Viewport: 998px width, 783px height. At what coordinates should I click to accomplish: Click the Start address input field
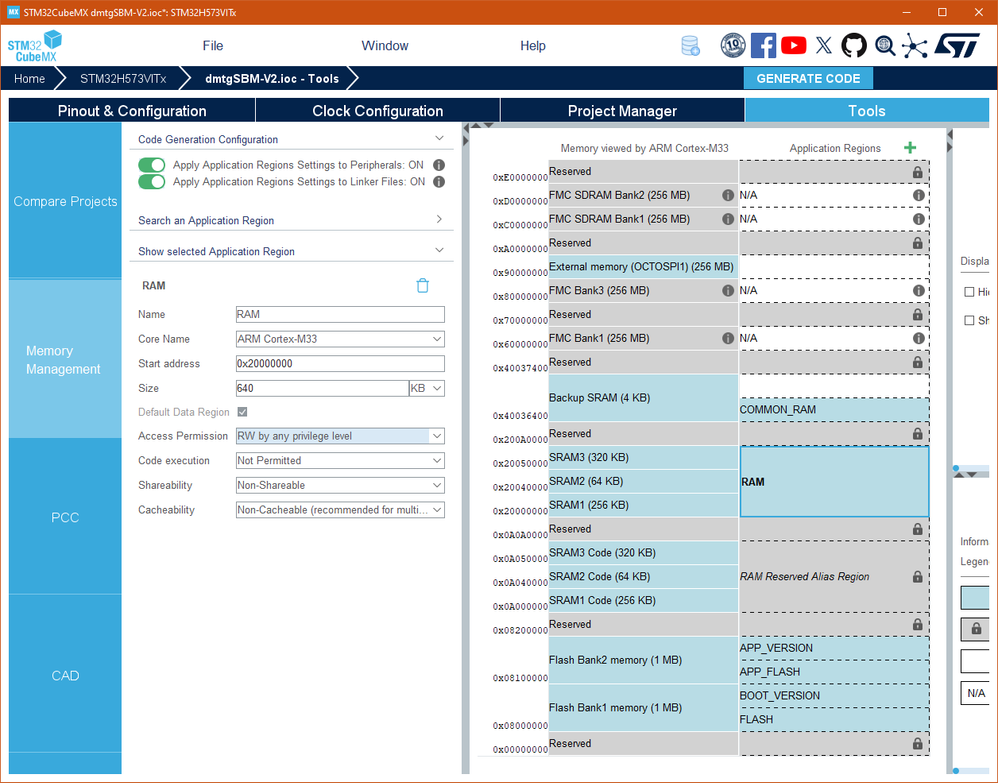point(340,363)
